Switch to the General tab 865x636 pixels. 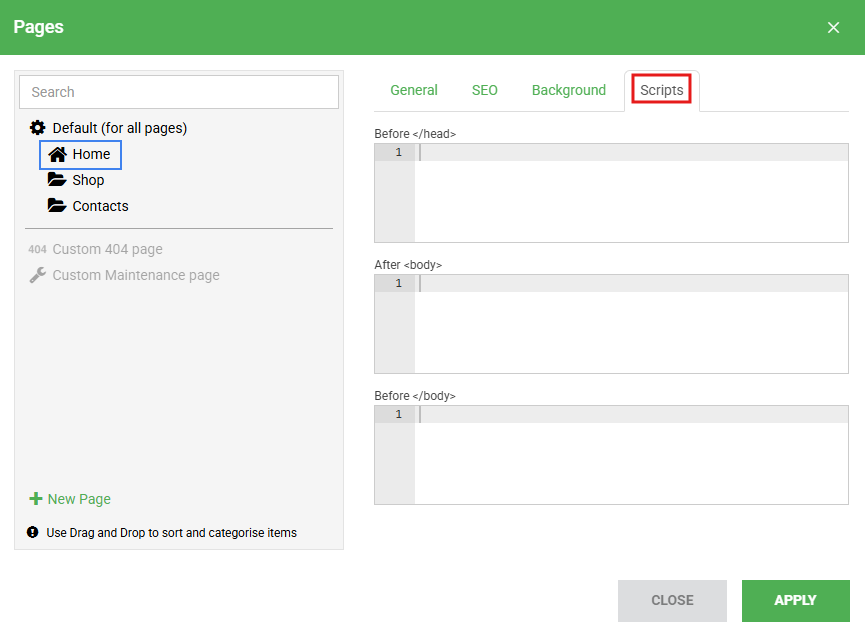(x=413, y=90)
